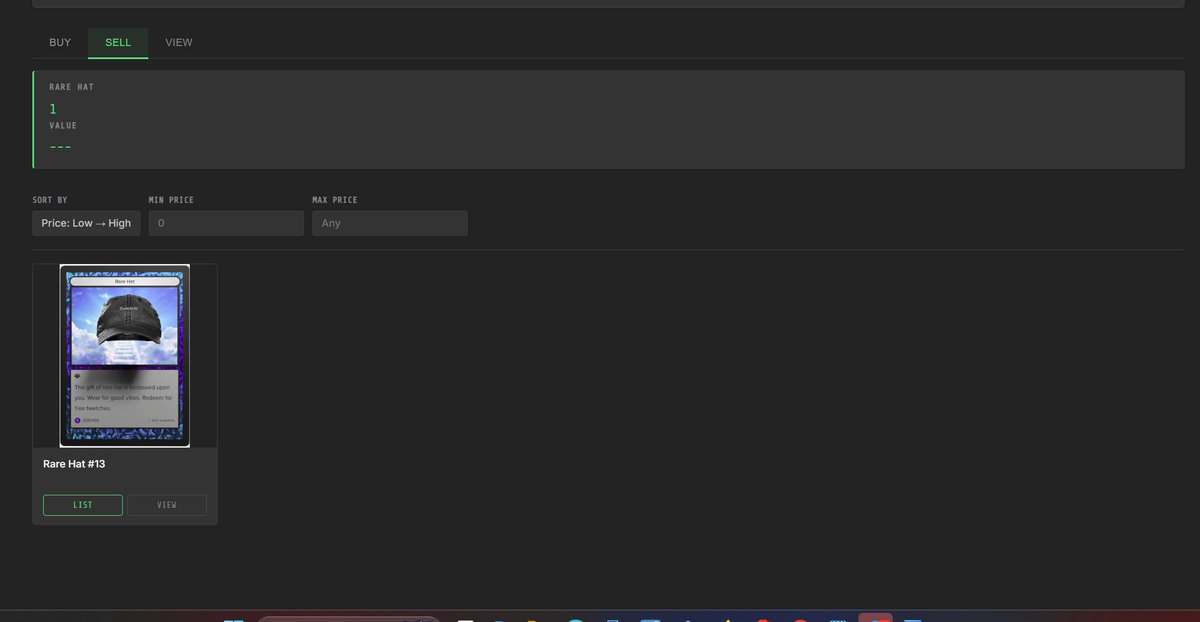Click the '---' value placeholder

pos(60,147)
